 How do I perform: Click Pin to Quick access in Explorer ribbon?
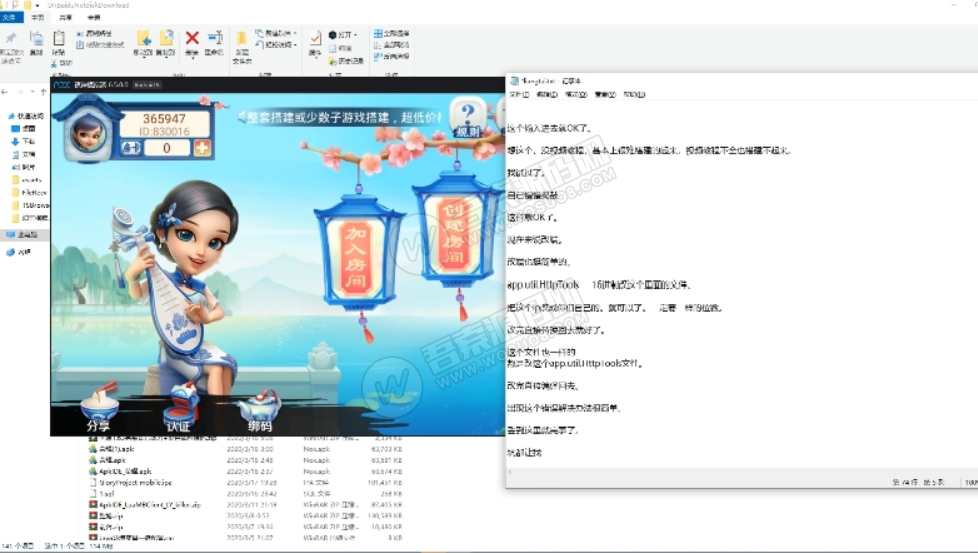(x=11, y=47)
